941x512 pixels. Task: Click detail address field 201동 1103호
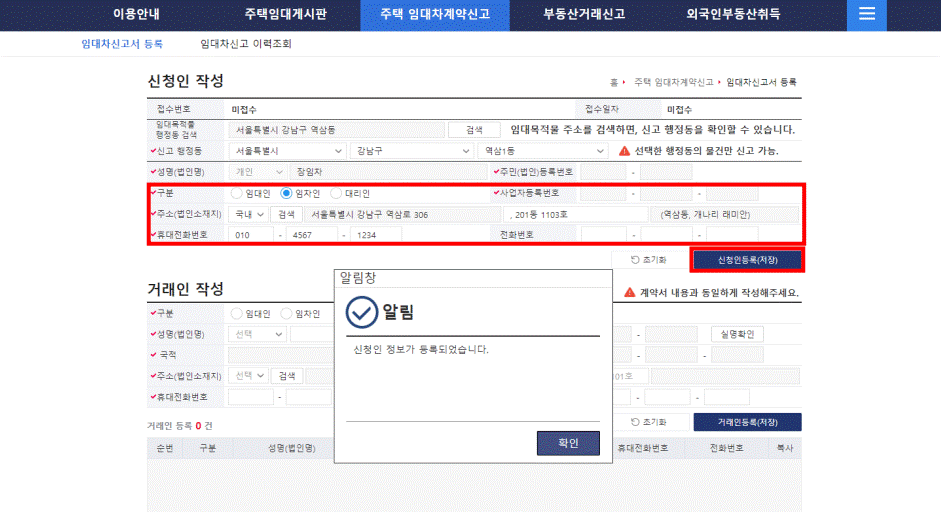576,214
